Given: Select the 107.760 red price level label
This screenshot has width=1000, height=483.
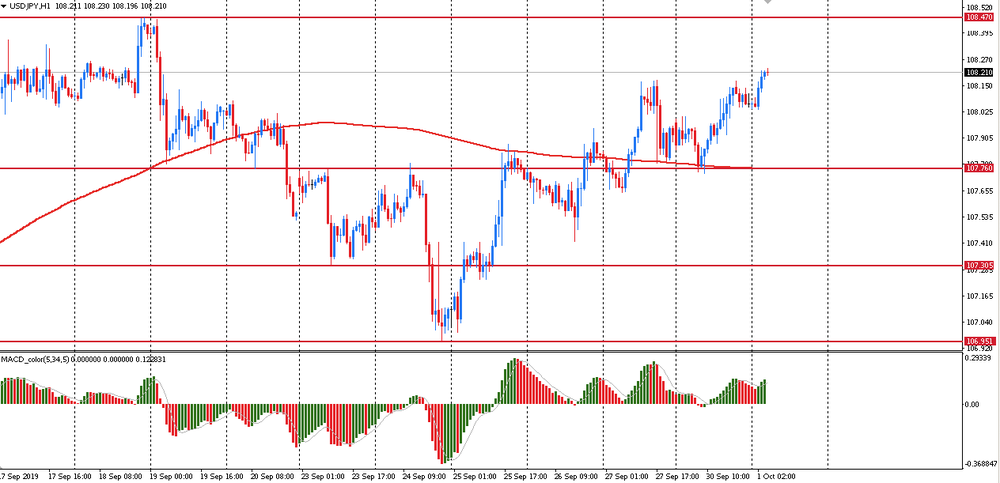Looking at the screenshot, I should tap(980, 168).
